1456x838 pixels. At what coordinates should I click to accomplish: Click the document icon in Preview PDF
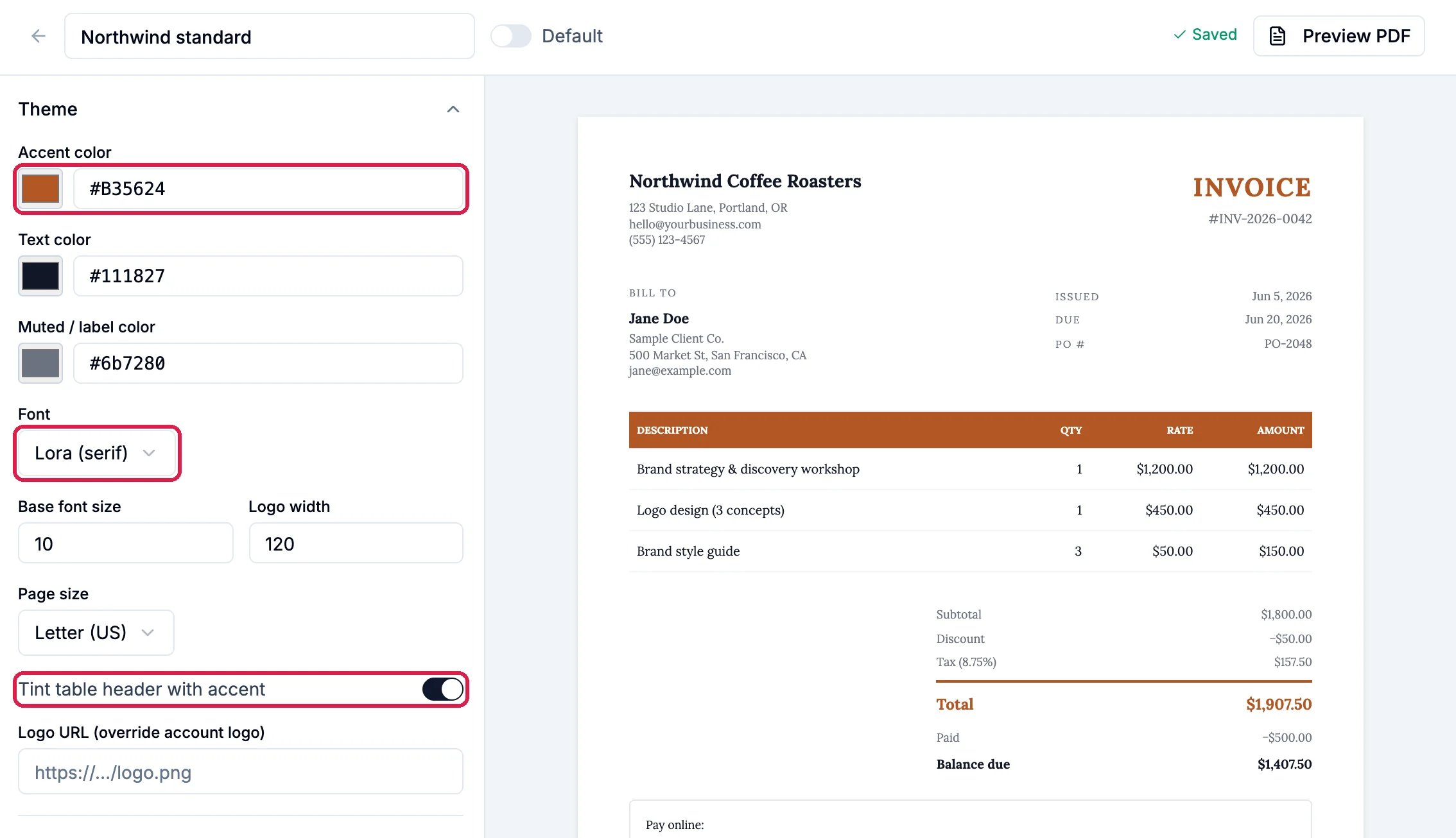tap(1278, 36)
